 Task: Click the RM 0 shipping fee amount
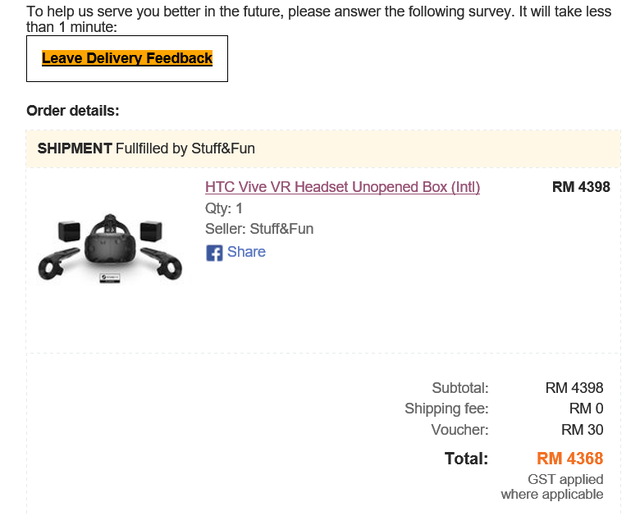(x=586, y=408)
